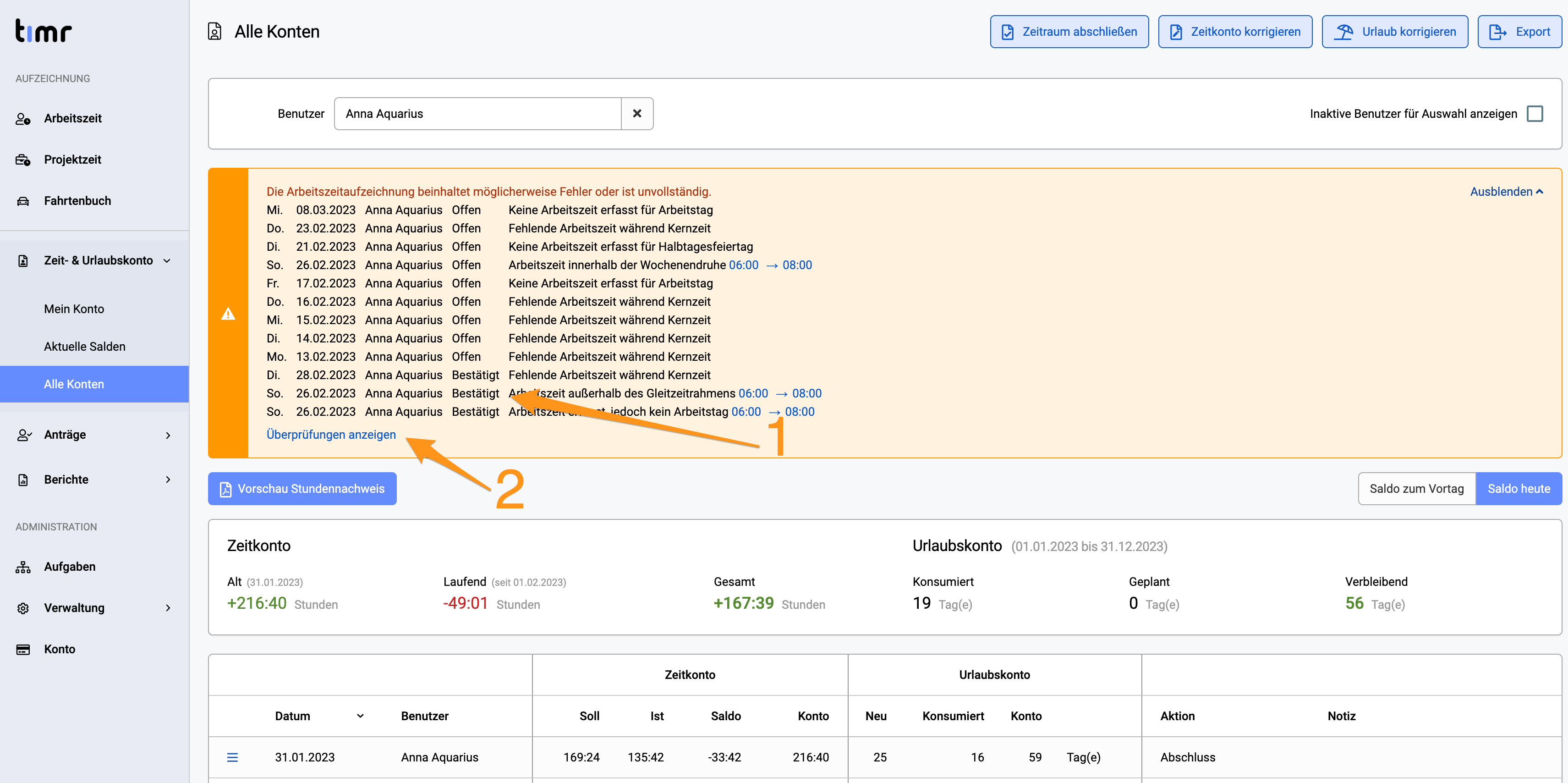Click the +216:40 Alt balance
The image size is (1568, 783).
pyautogui.click(x=257, y=603)
